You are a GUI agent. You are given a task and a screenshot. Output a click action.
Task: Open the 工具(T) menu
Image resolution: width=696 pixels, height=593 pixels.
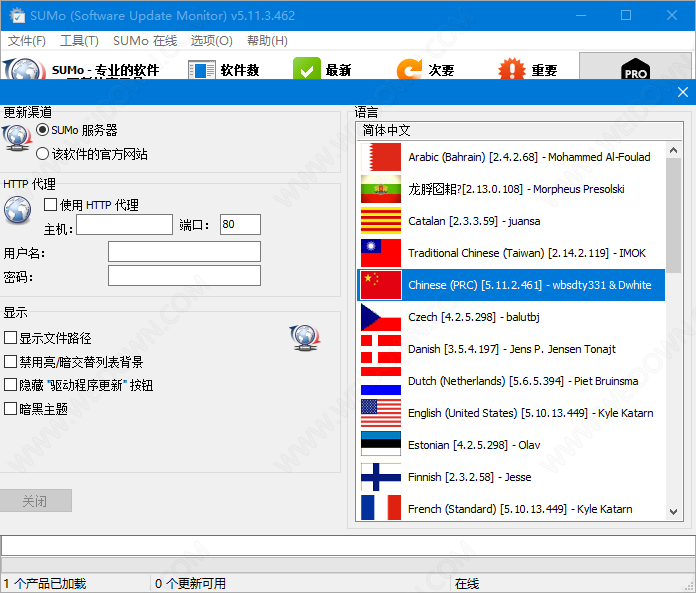coord(79,41)
